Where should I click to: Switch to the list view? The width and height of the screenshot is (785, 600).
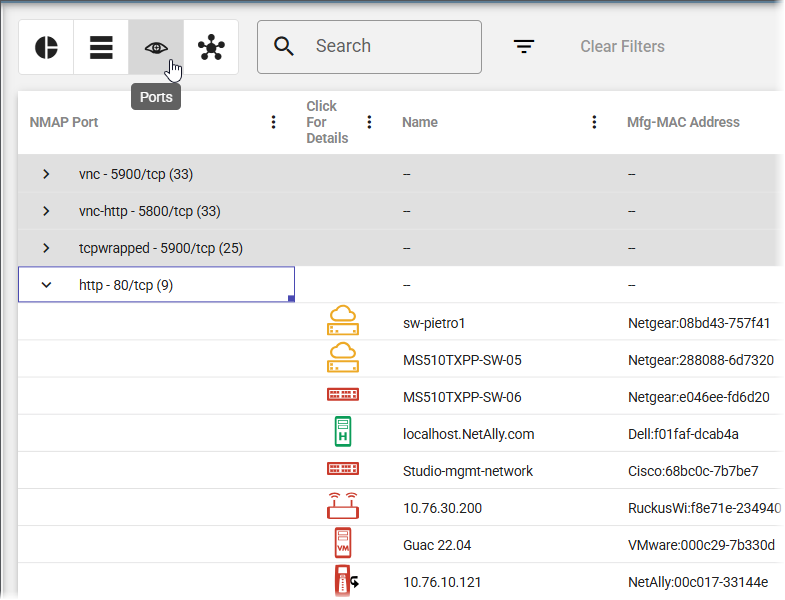point(101,48)
